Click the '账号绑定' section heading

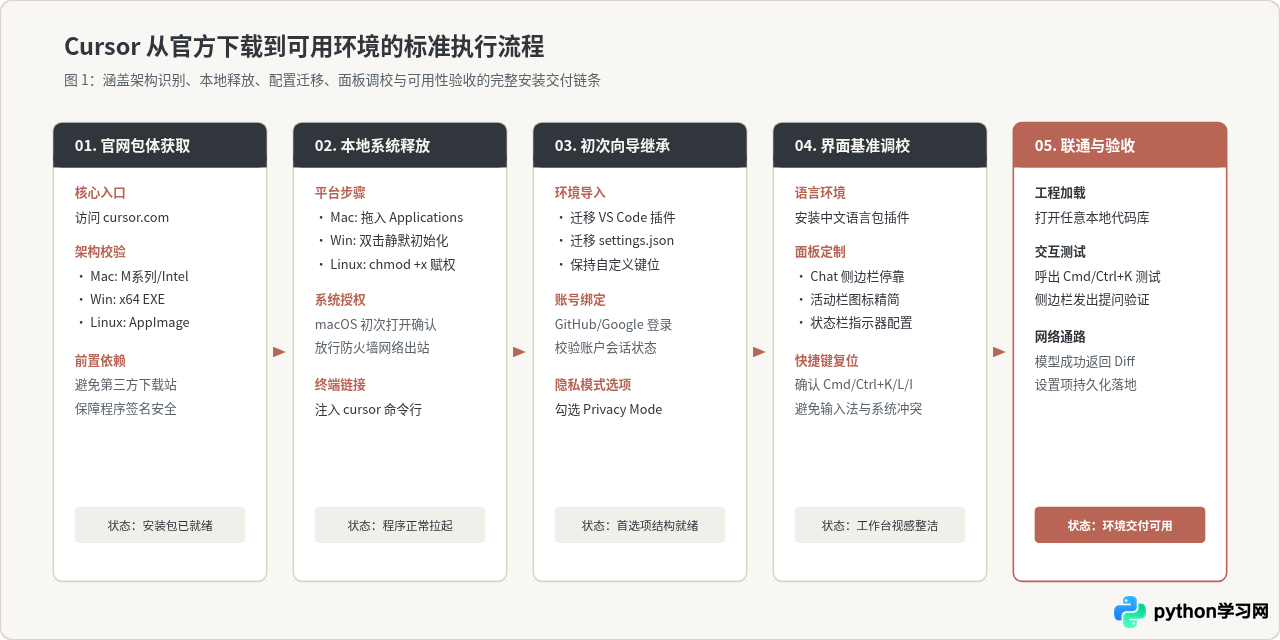580,300
